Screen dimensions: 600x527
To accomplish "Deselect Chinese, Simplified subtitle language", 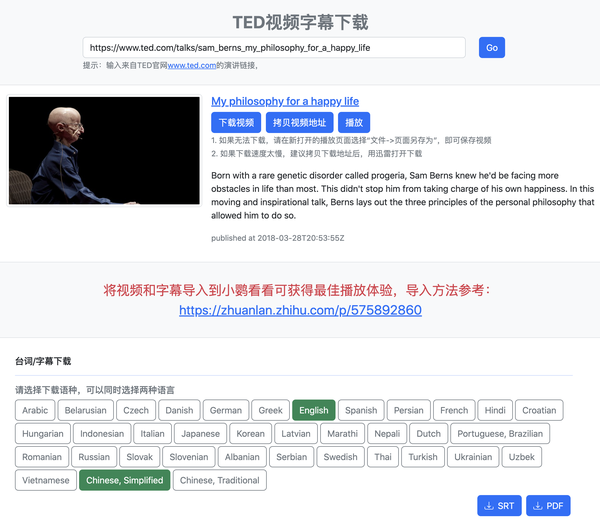I will coord(125,480).
